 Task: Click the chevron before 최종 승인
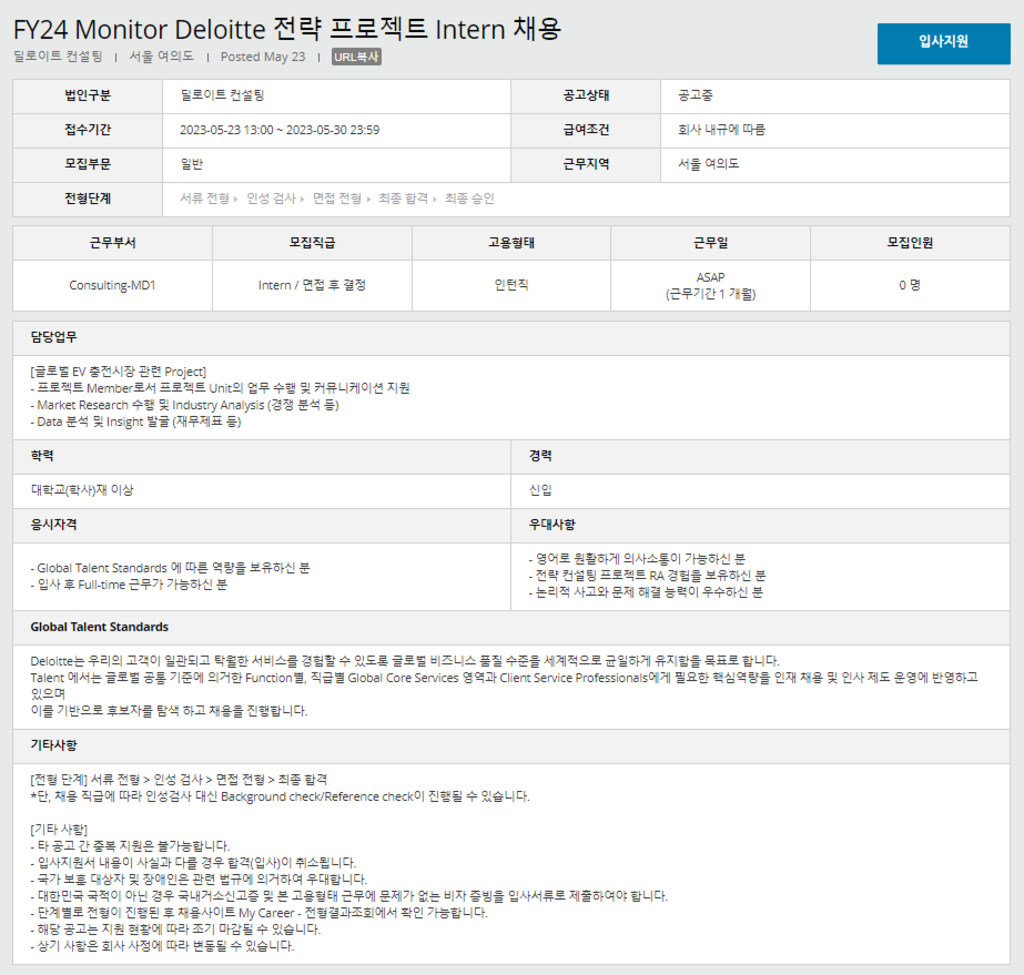point(434,198)
